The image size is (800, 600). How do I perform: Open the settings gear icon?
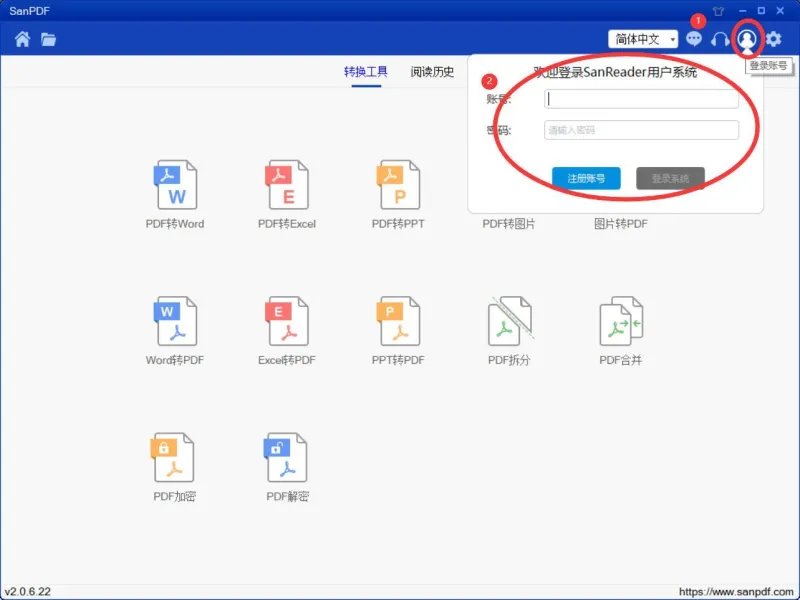coord(773,39)
